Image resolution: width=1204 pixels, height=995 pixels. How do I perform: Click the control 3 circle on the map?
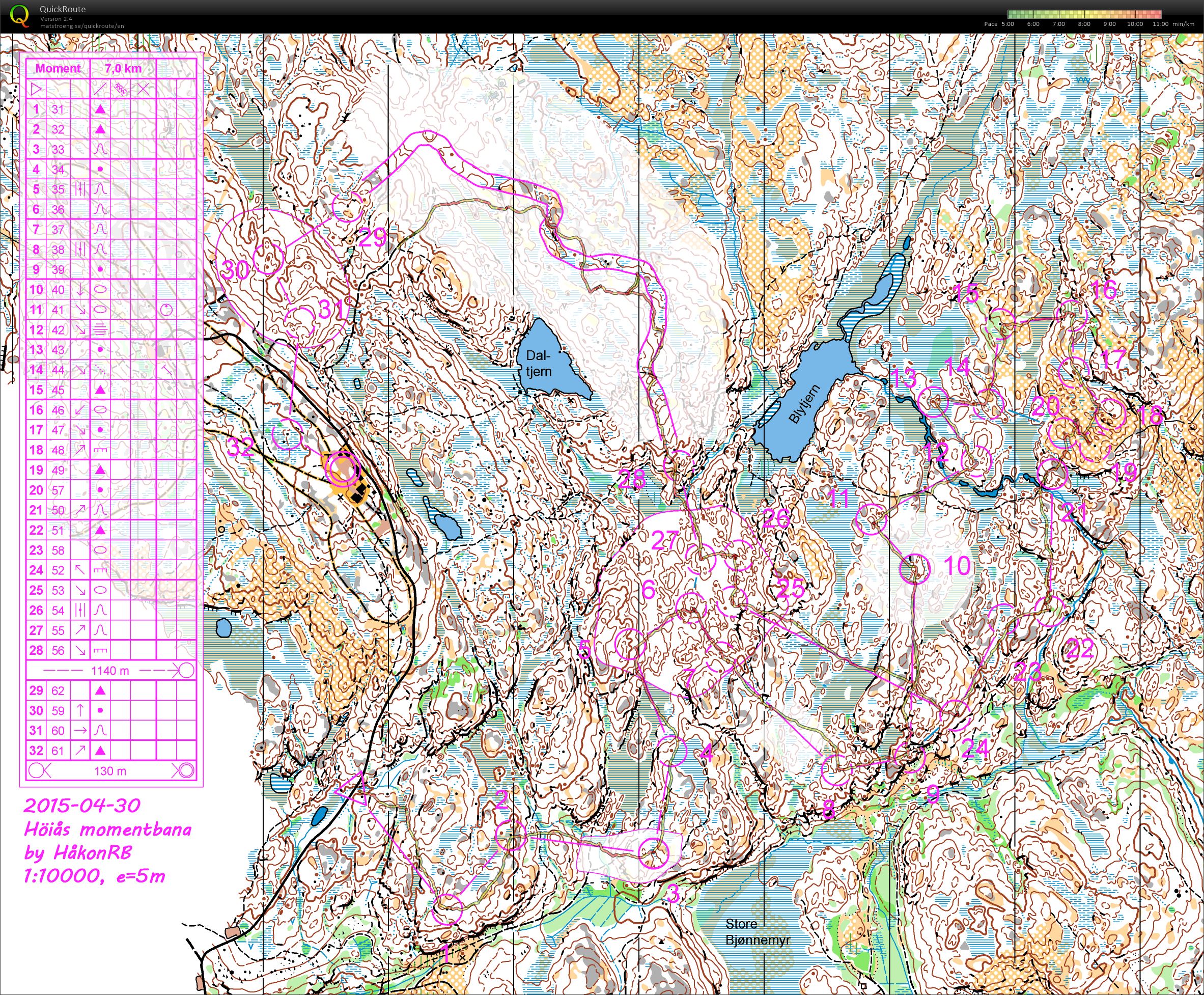tap(653, 852)
